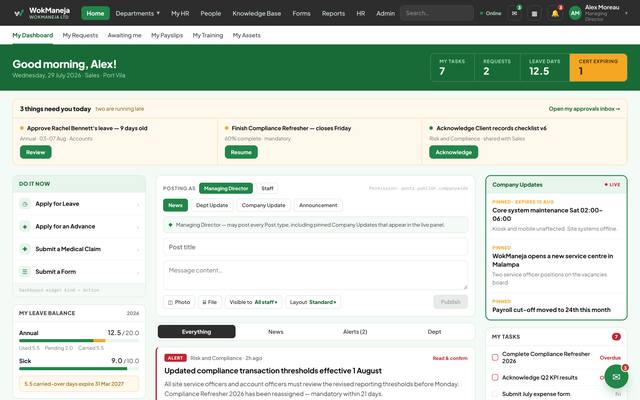Viewport: 640px width, 400px height.
Task: Expand the Alex Moreau account menu arrow
Action: pos(626,13)
